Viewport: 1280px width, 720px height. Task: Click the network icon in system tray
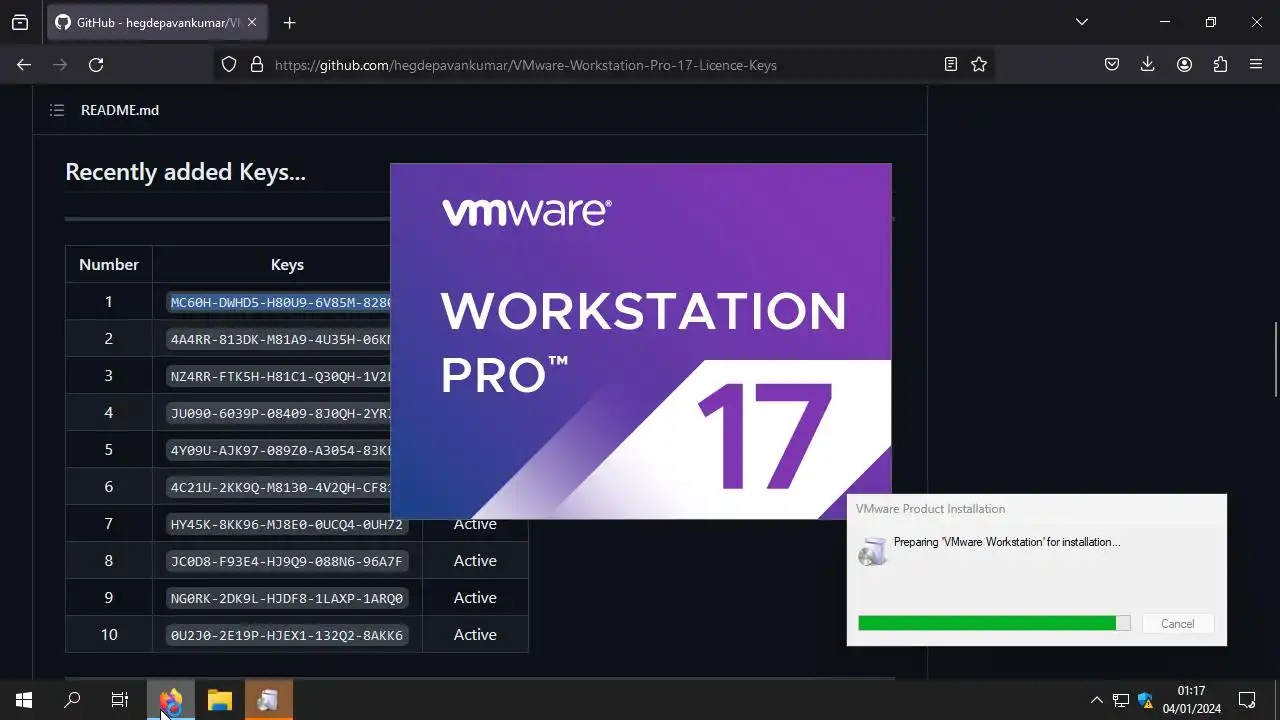coord(1121,700)
